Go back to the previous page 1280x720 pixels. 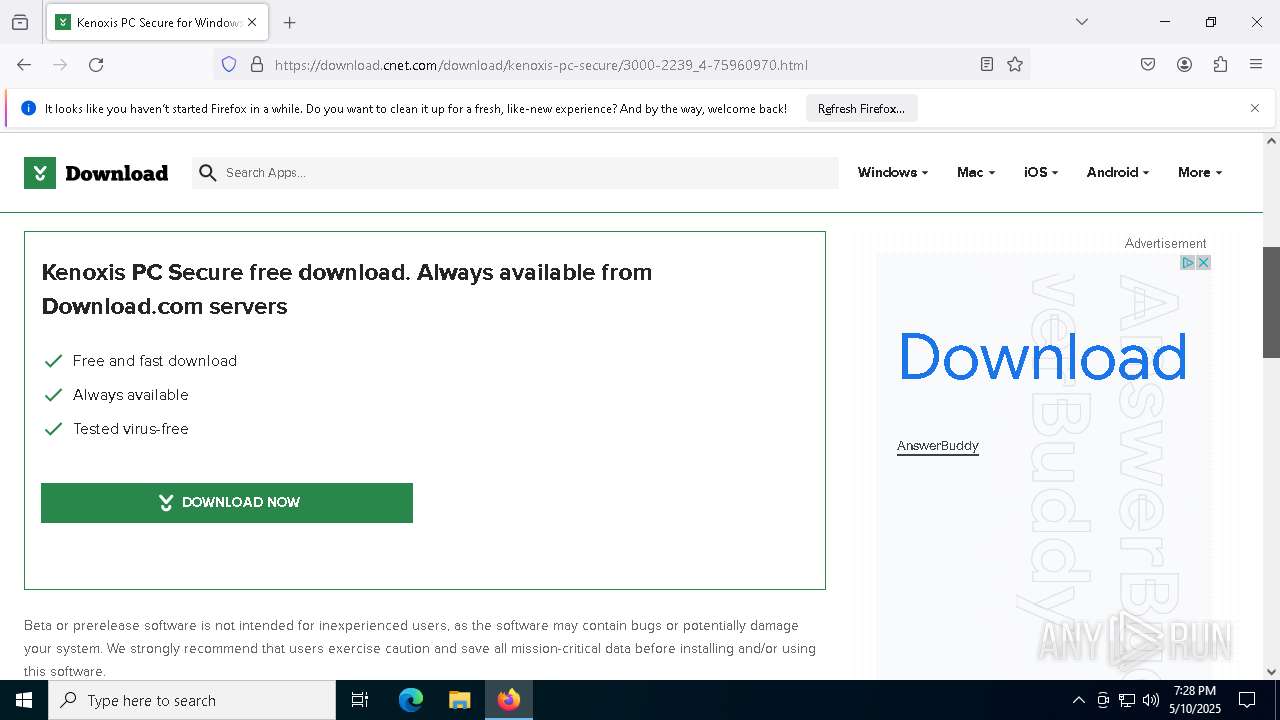[x=24, y=65]
